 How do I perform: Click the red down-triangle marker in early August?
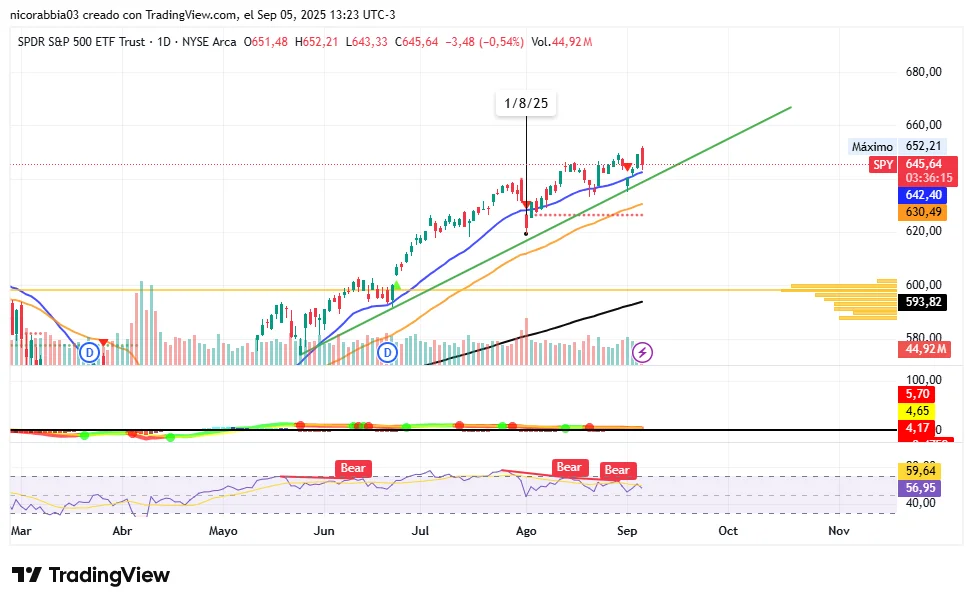[526, 205]
